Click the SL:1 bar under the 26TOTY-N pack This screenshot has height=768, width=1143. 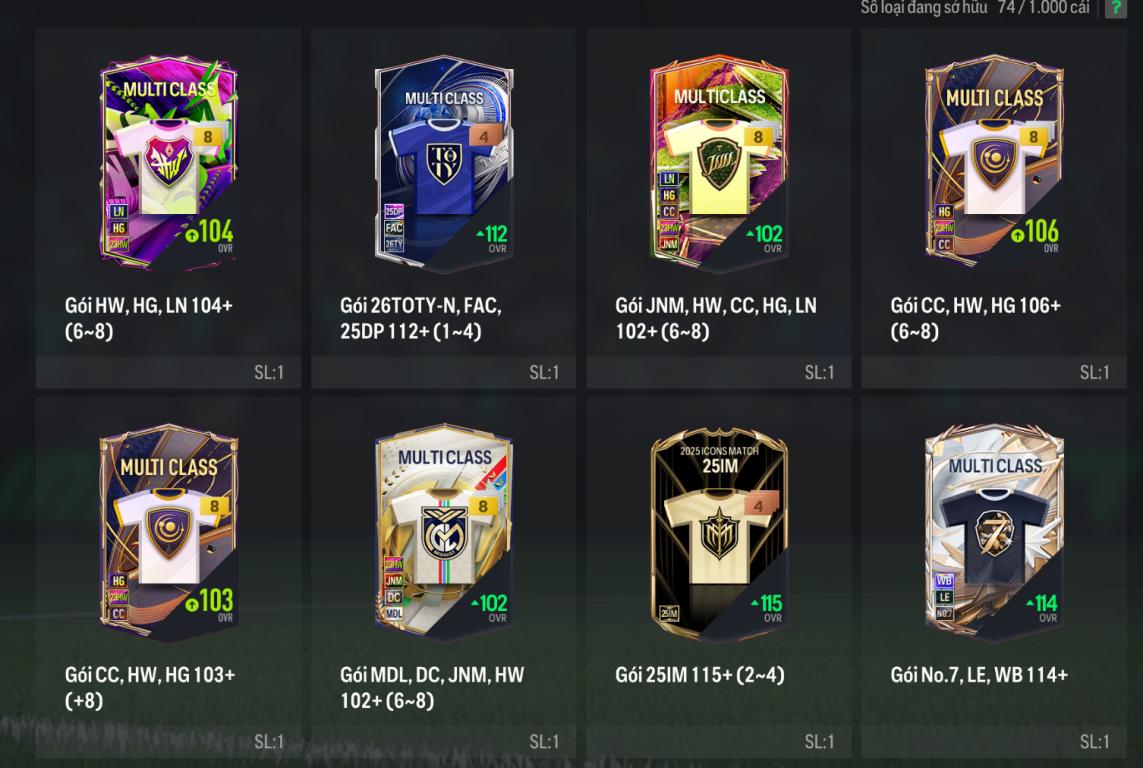[x=443, y=372]
